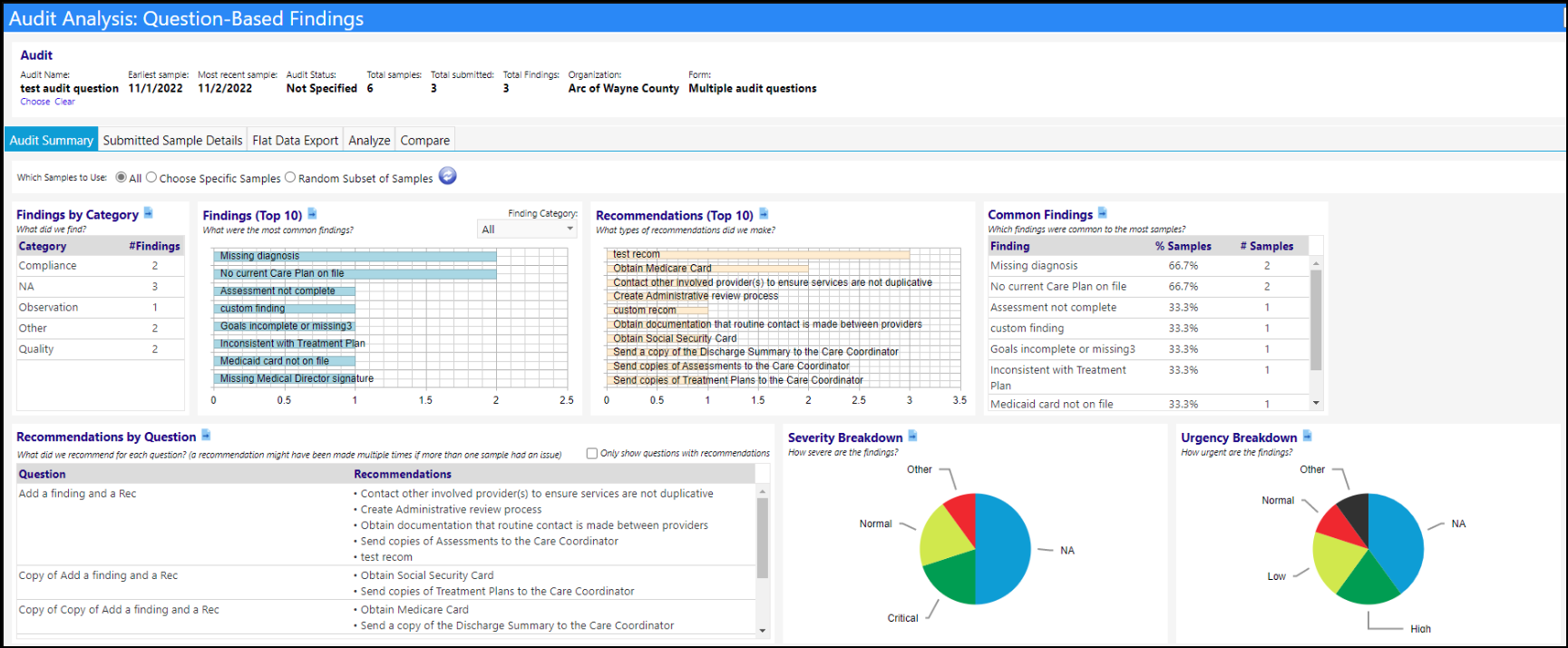1568x648 pixels.
Task: Click the test recom bar in Recommendations chart
Action: coord(758,254)
